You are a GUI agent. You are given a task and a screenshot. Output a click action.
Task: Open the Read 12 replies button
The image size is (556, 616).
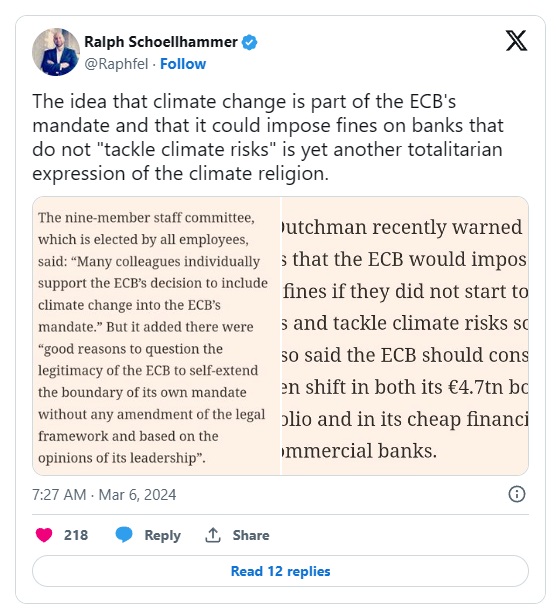(280, 571)
